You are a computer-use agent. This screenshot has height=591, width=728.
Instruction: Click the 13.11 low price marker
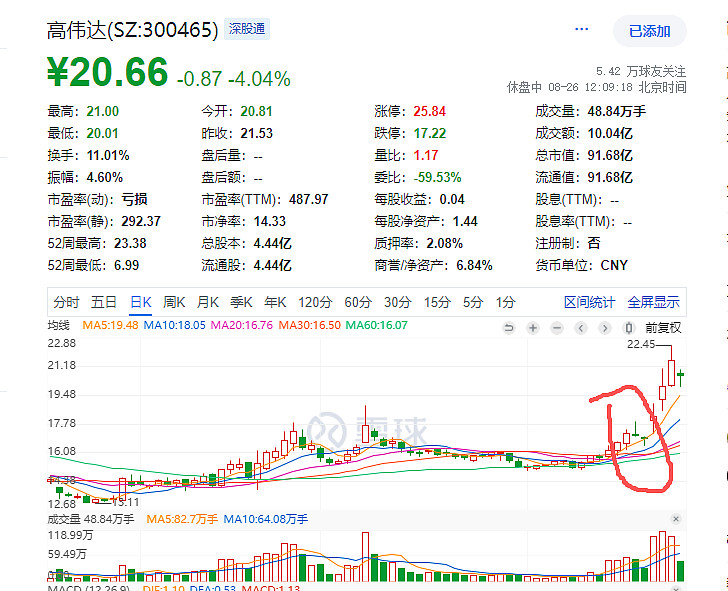(x=126, y=502)
